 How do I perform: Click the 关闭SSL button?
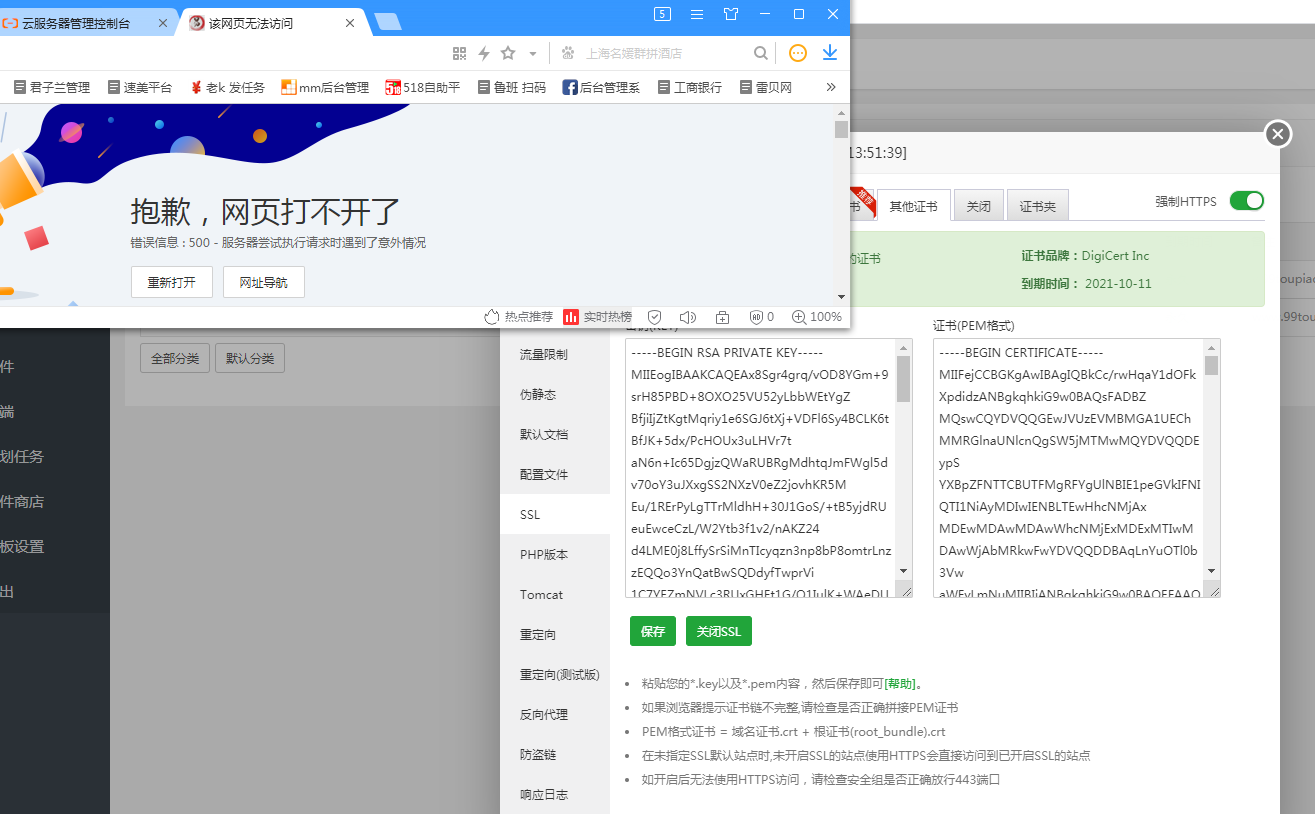[718, 632]
